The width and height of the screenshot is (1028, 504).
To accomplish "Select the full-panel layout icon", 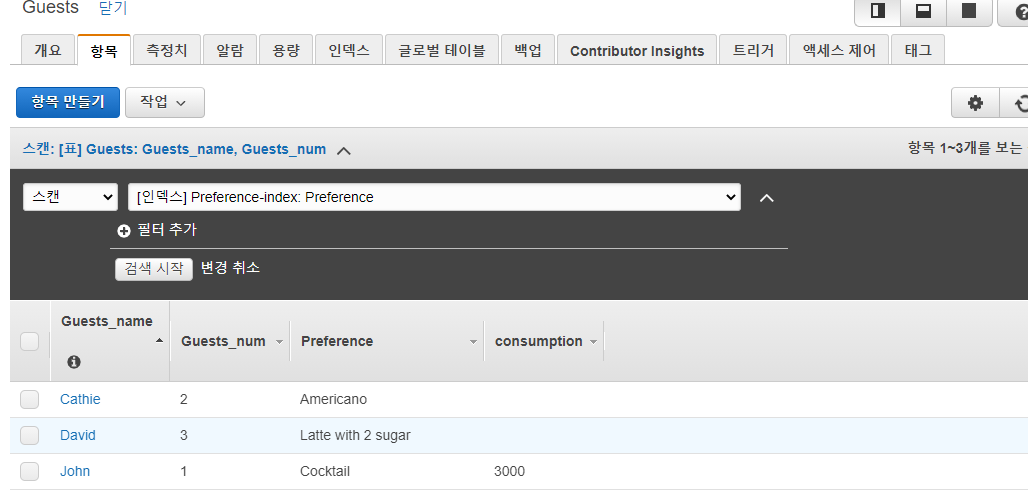I will click(968, 10).
